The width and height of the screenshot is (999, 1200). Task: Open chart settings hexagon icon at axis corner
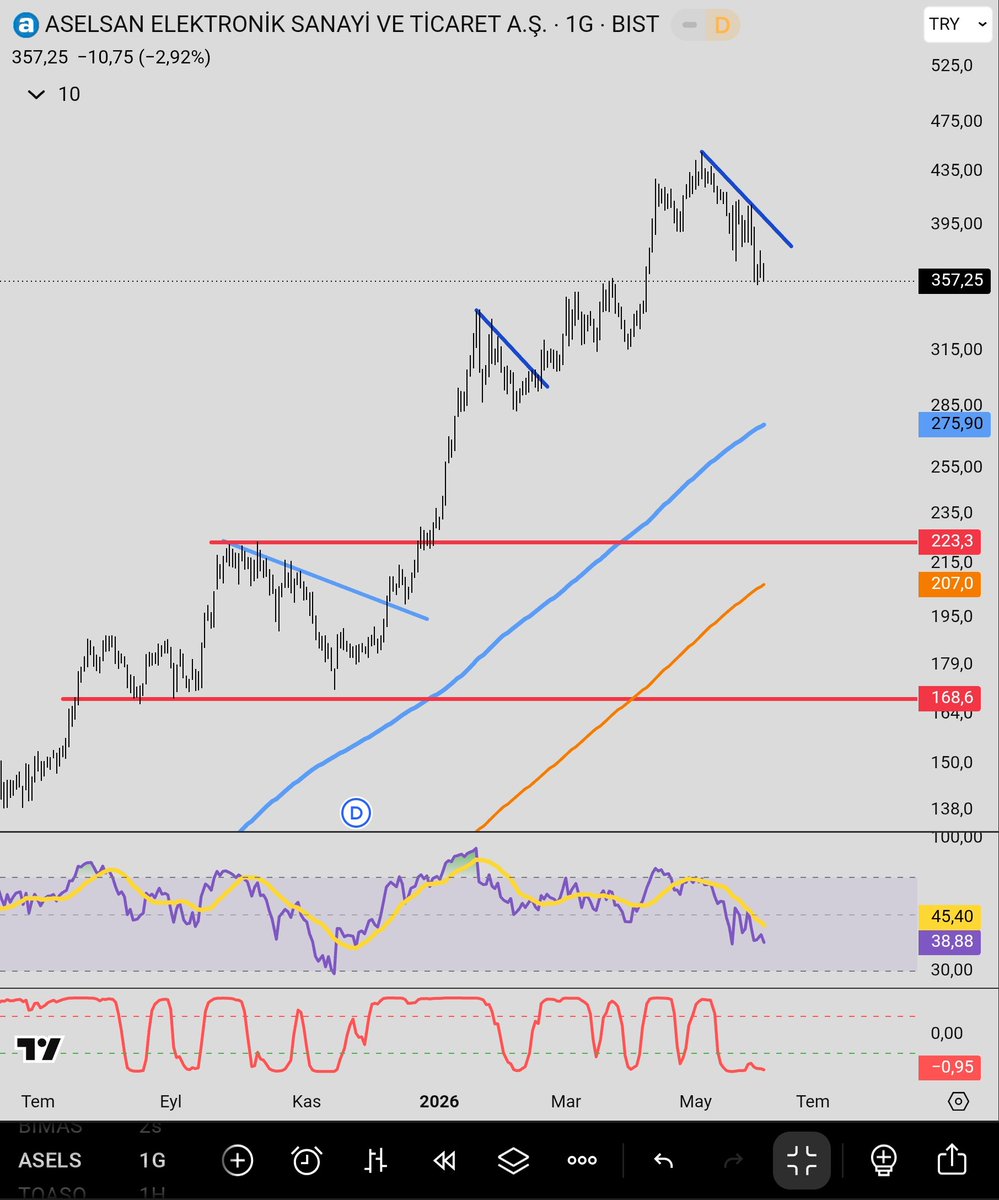958,1101
